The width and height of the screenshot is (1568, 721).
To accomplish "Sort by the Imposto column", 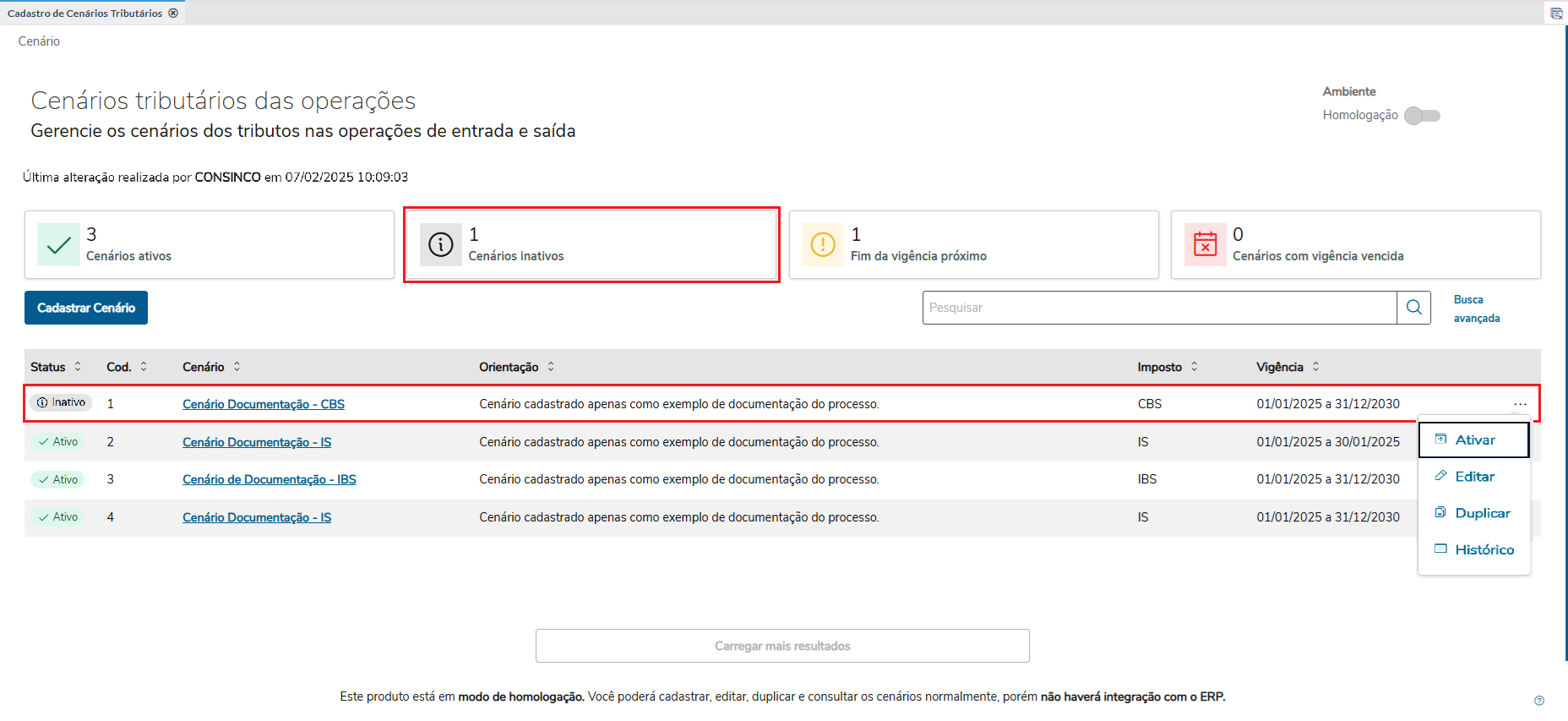I will (x=1194, y=367).
